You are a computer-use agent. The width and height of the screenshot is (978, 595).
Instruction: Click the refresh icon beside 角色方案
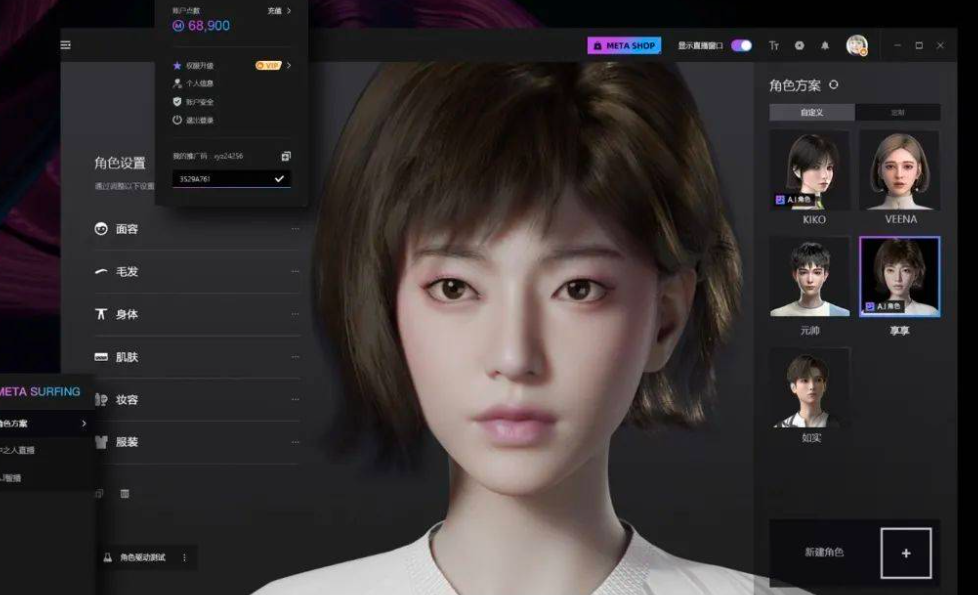coord(834,86)
